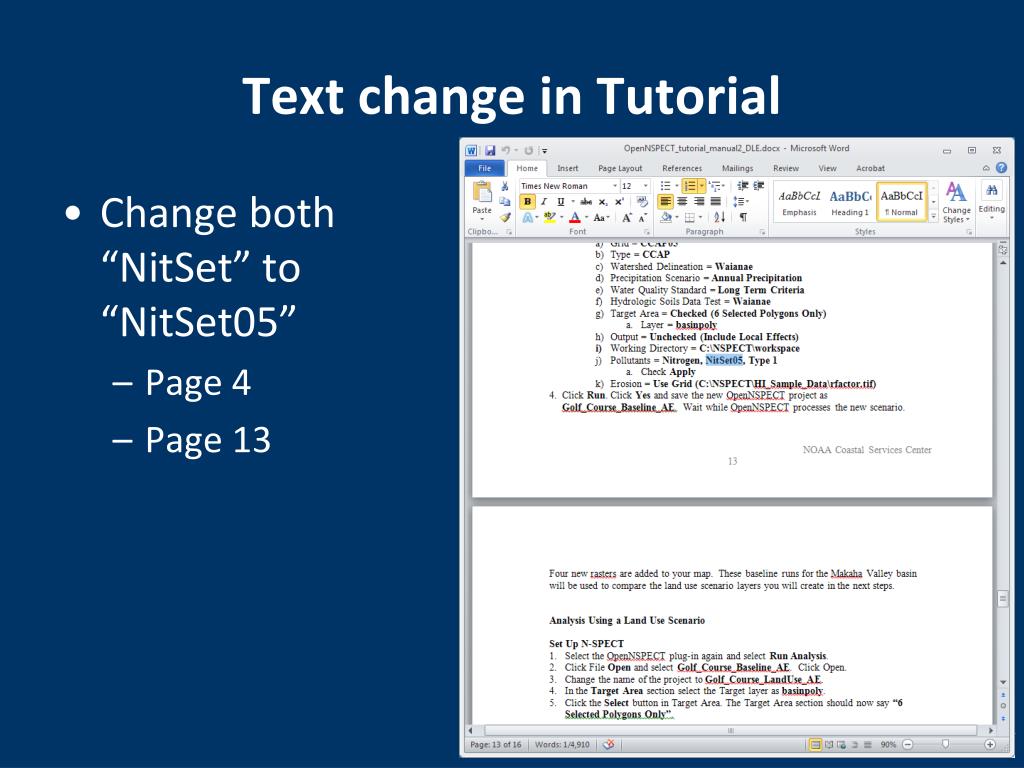The height and width of the screenshot is (768, 1024).
Task: Click the Change Styles icon
Action: coord(956,201)
